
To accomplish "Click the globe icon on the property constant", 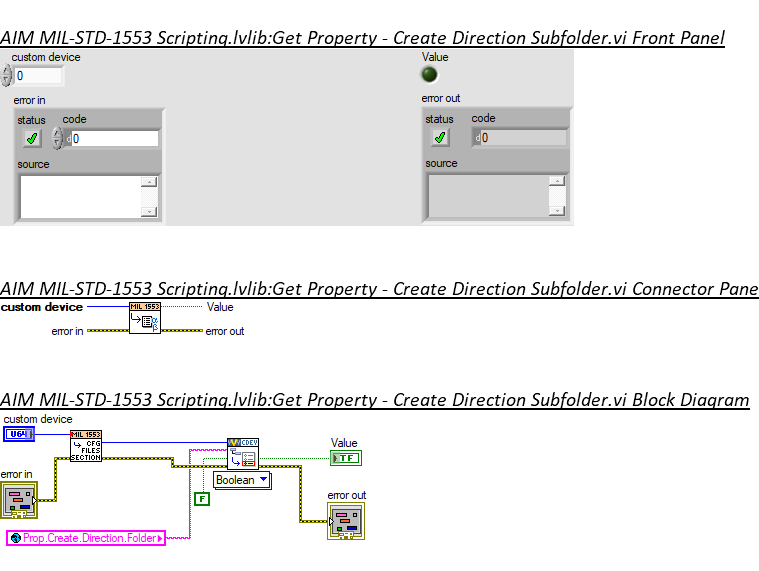I will point(16,538).
